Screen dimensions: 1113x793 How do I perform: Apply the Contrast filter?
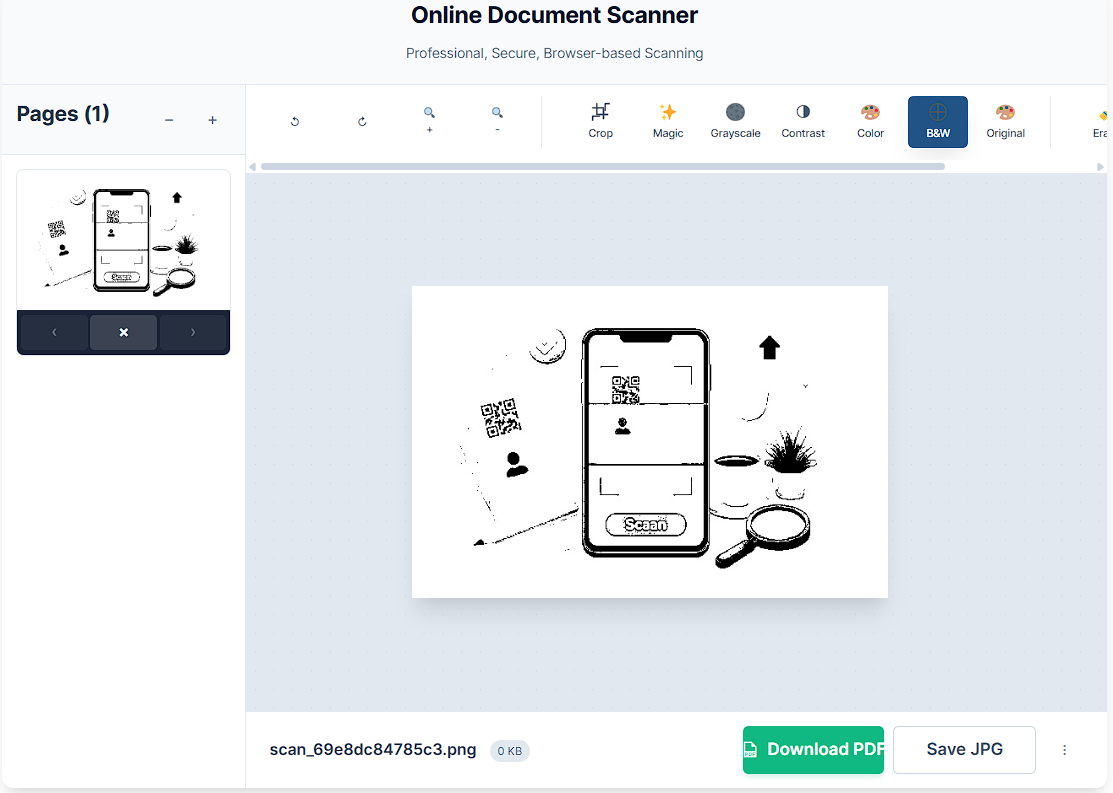point(803,121)
